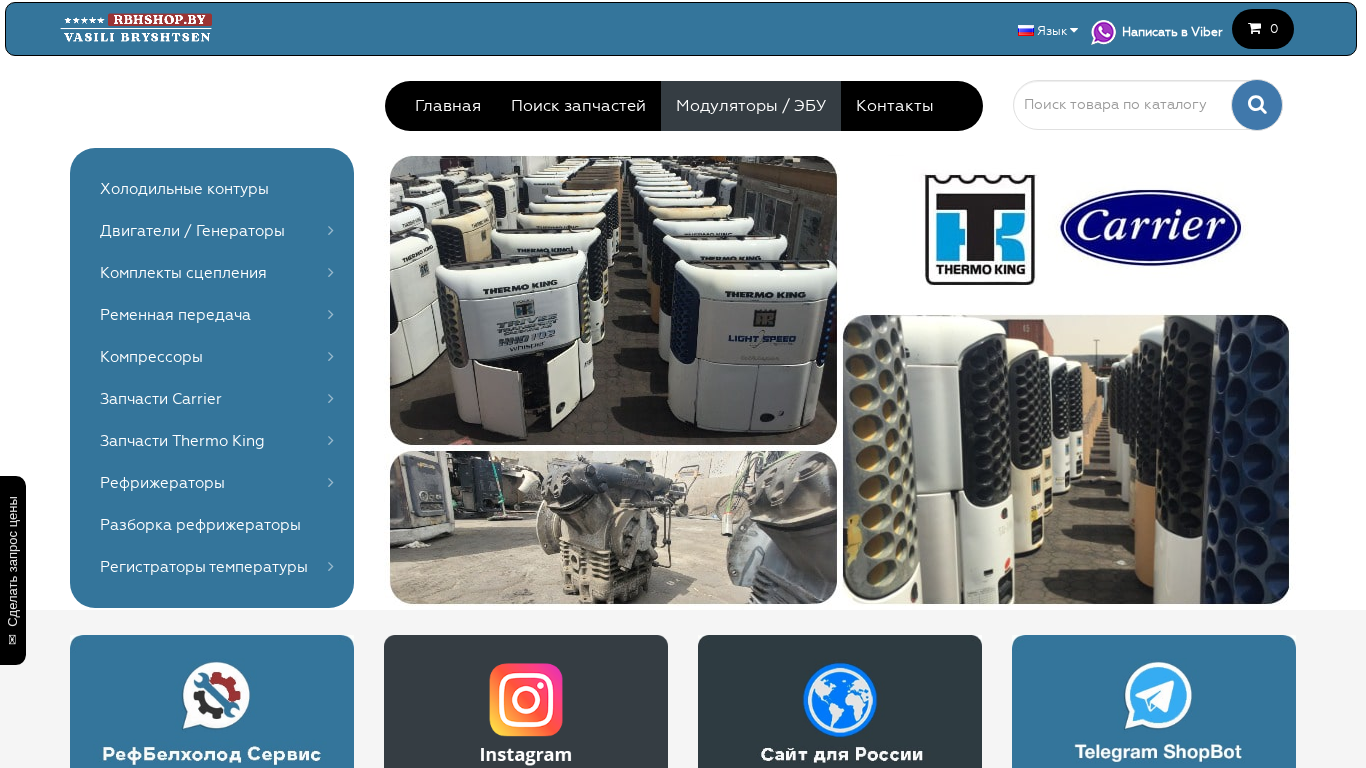Image resolution: width=1366 pixels, height=768 pixels.
Task: Open the Thermo King units yard photo
Action: 613,300
